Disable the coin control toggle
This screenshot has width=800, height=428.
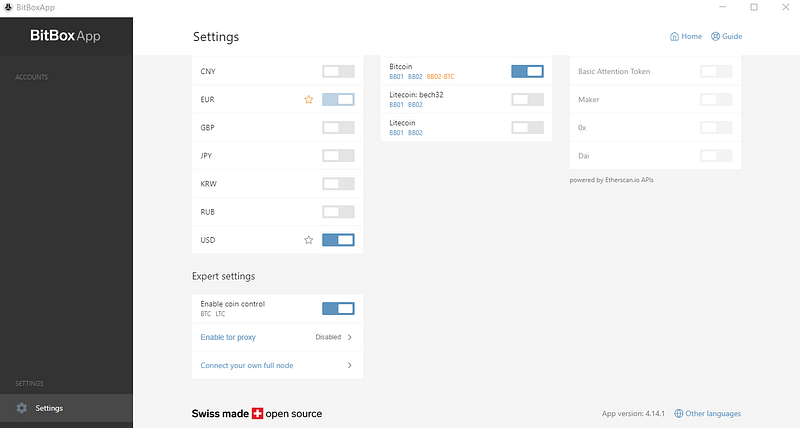pyautogui.click(x=338, y=309)
